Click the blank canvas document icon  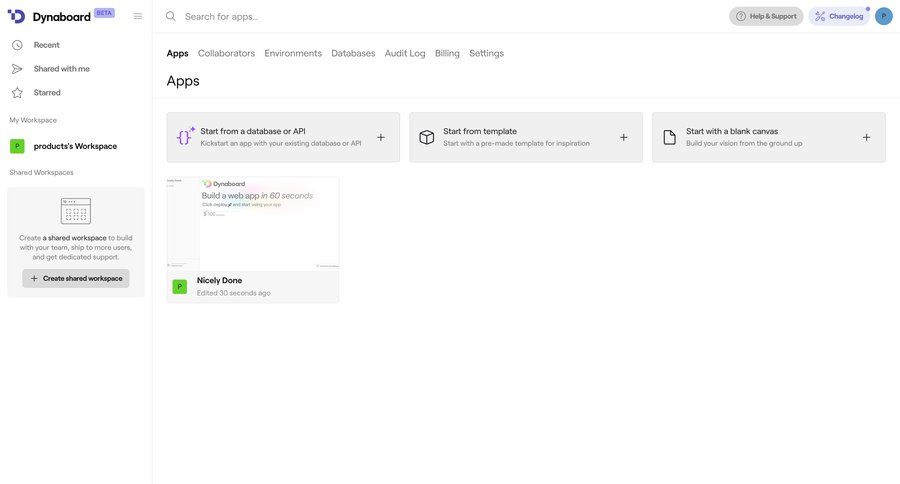pyautogui.click(x=670, y=137)
